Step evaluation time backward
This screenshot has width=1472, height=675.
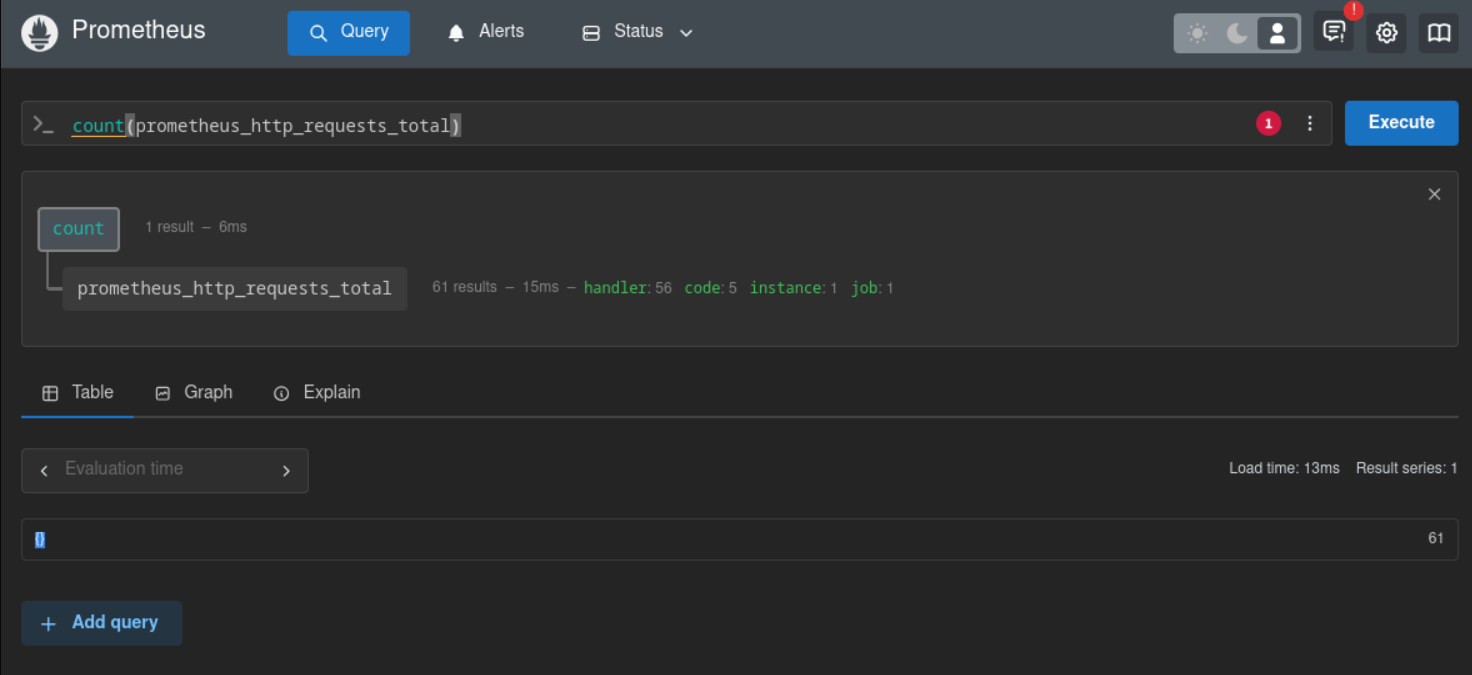point(44,471)
